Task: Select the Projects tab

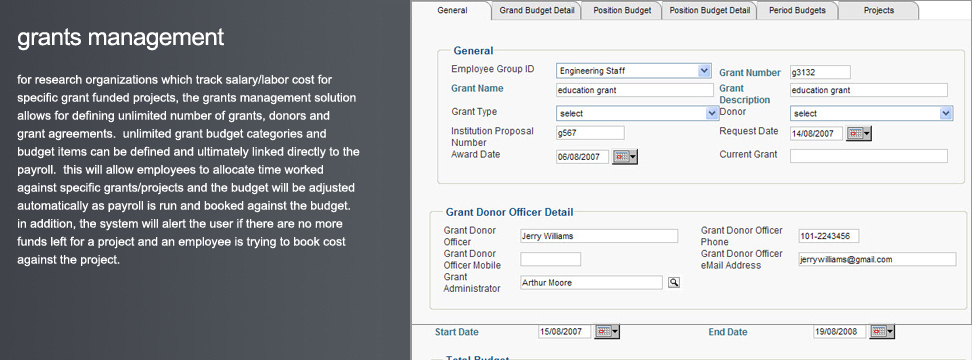Action: point(878,11)
